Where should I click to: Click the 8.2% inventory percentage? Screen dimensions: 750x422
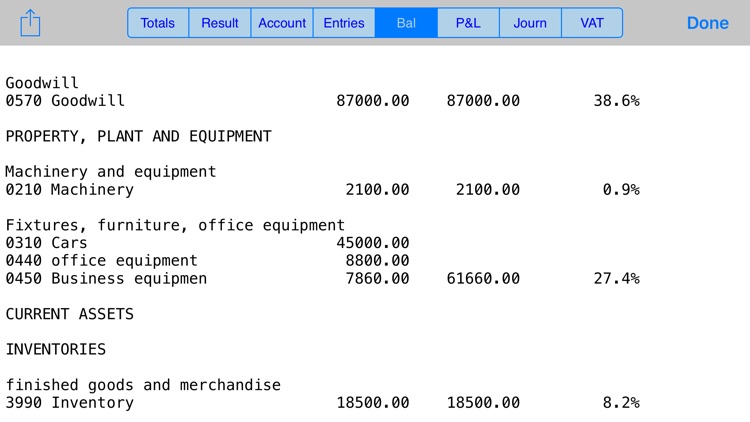pos(621,403)
